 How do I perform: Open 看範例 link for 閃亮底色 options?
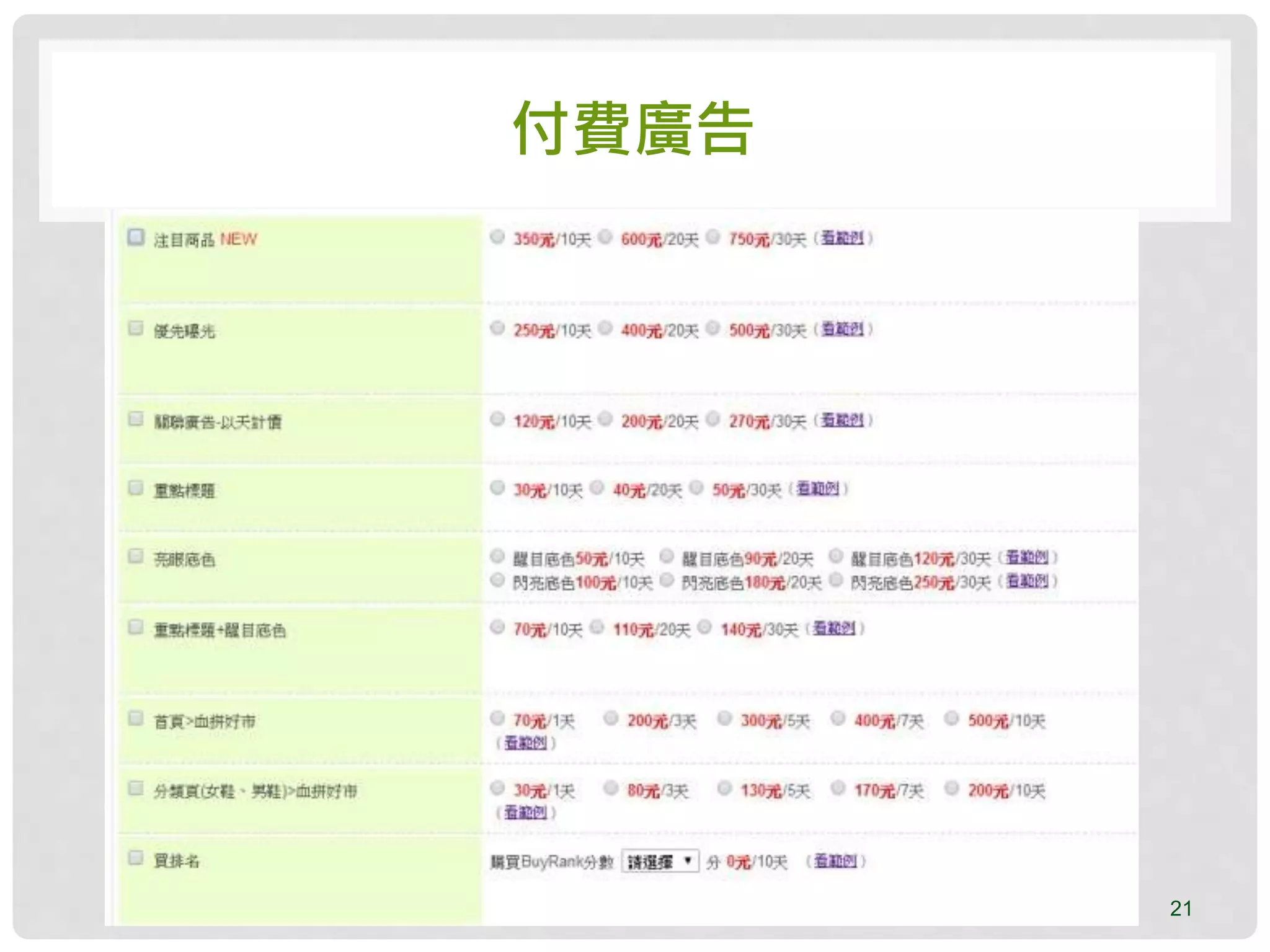[x=1027, y=581]
